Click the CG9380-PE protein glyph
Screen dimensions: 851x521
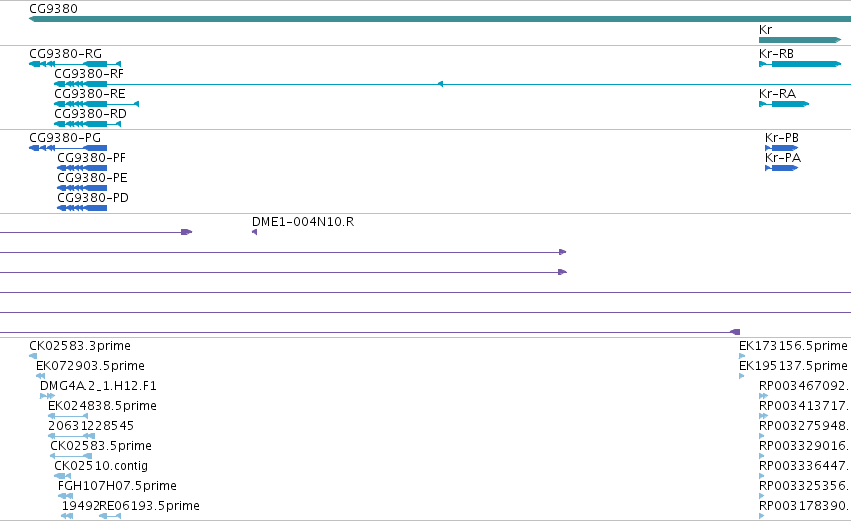point(82,188)
